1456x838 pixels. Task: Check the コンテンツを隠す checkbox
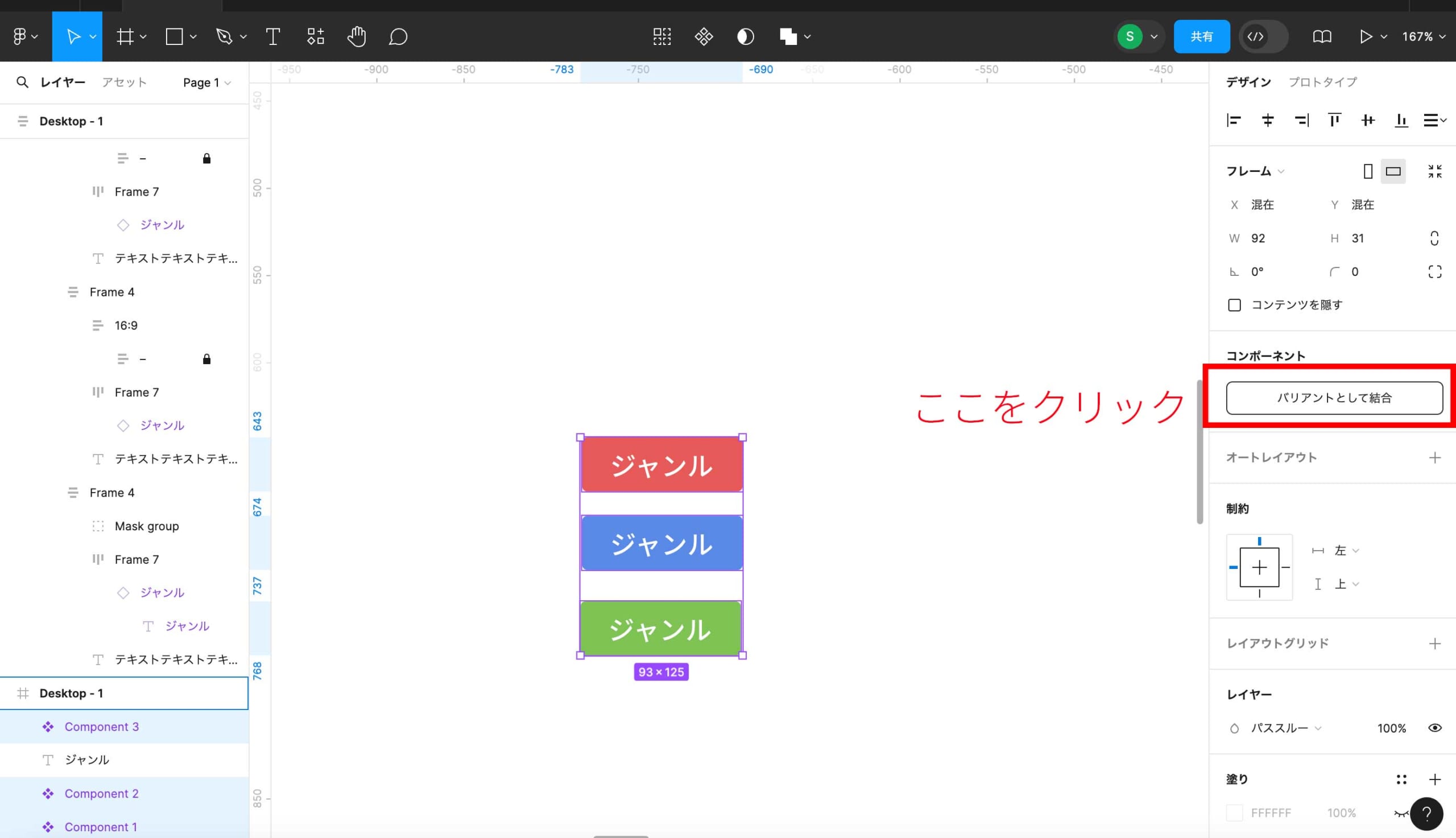pyautogui.click(x=1234, y=305)
